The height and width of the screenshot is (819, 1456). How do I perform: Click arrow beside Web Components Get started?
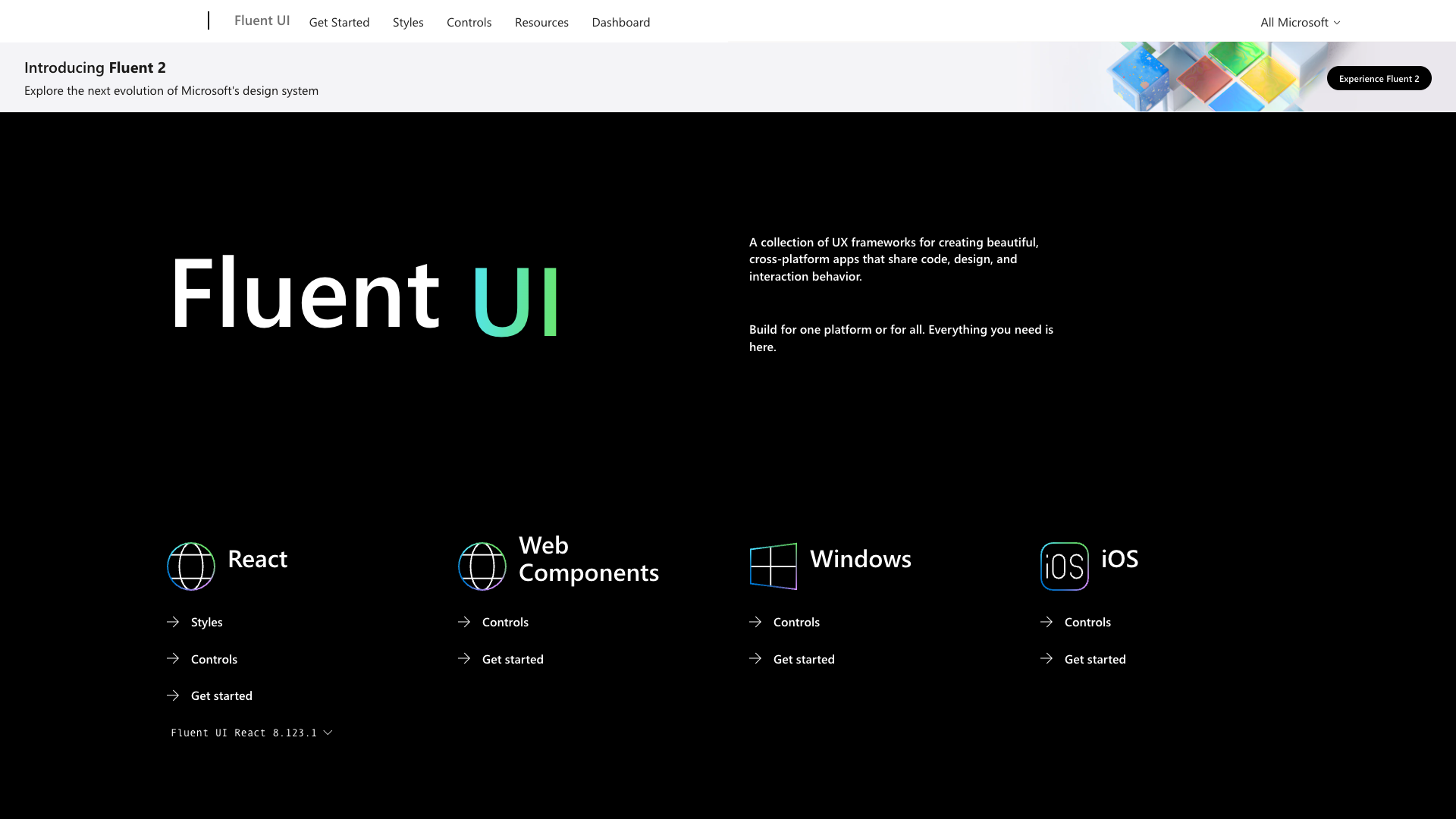pyautogui.click(x=464, y=658)
